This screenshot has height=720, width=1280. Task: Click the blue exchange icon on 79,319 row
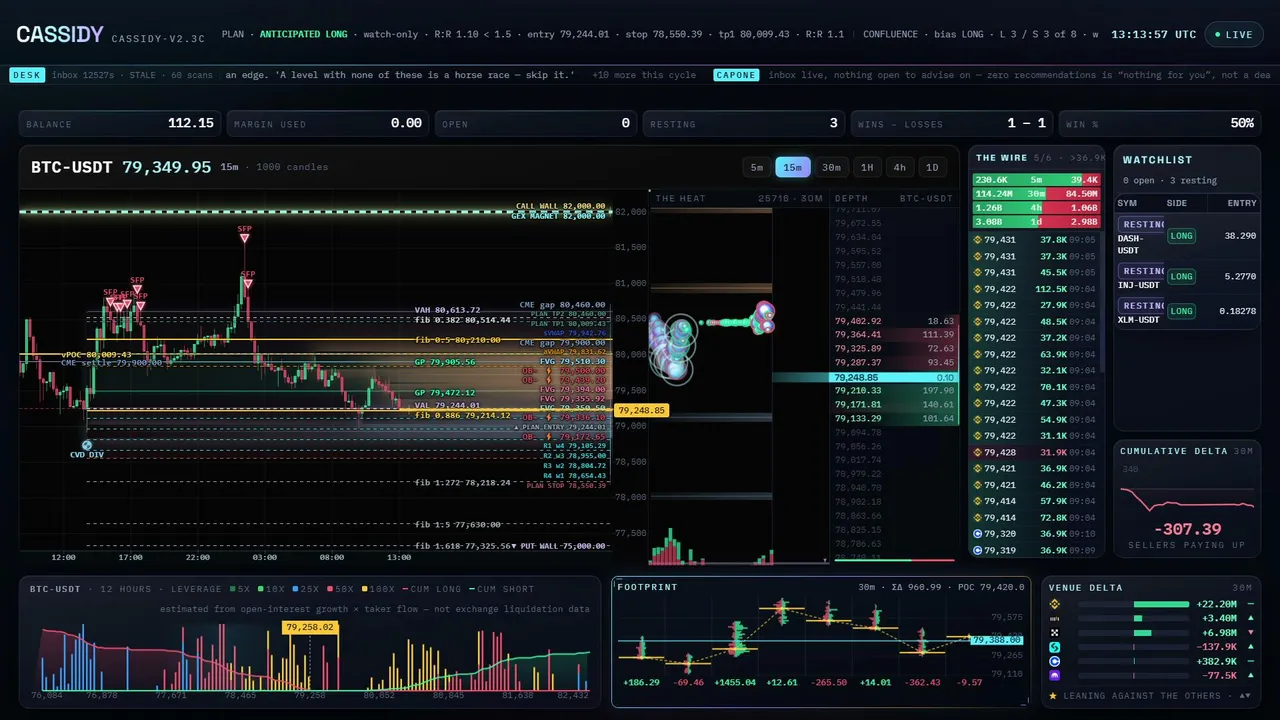click(978, 550)
